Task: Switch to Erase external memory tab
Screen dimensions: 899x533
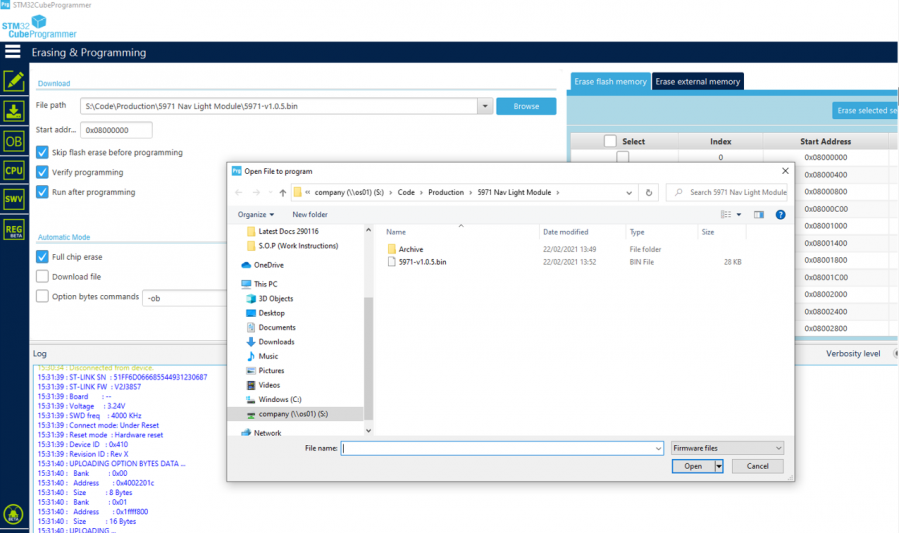Action: coord(697,81)
